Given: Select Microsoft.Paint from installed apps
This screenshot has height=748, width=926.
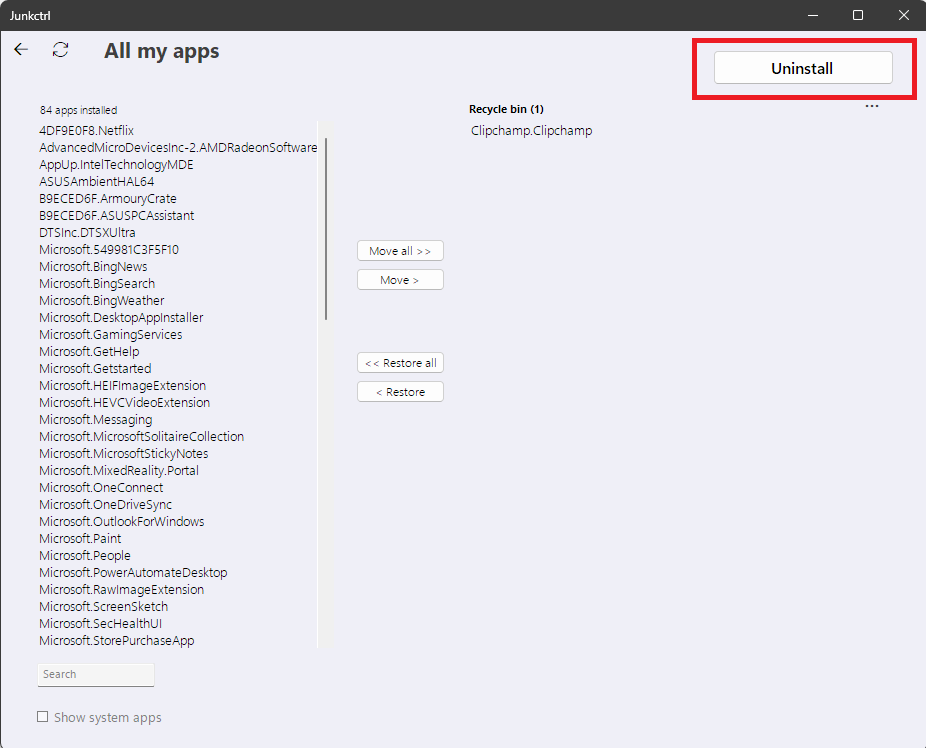Looking at the screenshot, I should (80, 539).
